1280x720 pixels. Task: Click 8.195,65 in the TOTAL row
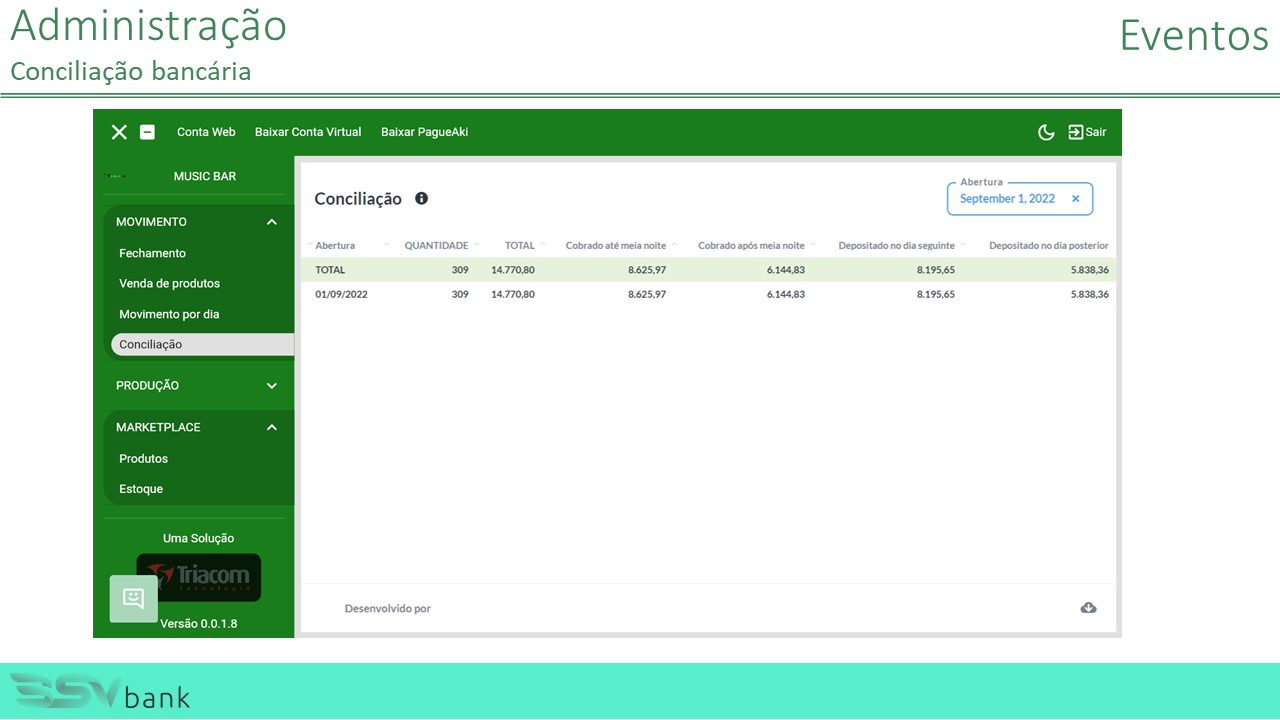935,270
